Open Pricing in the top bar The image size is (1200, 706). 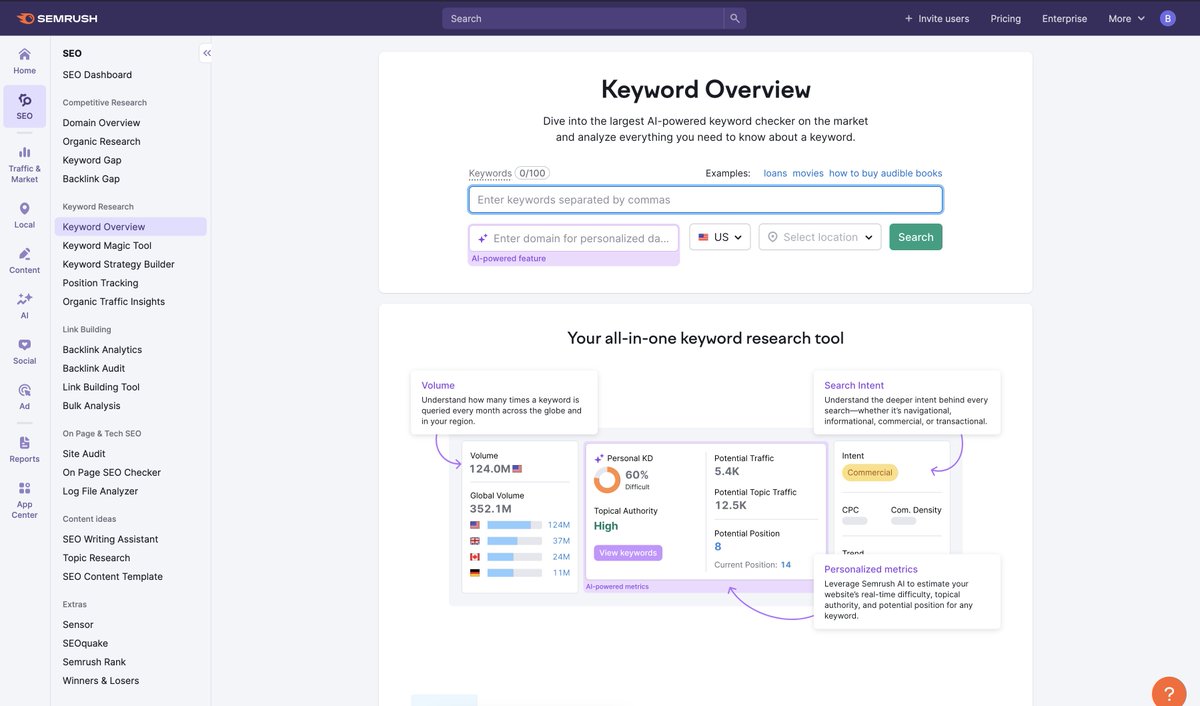(1006, 18)
